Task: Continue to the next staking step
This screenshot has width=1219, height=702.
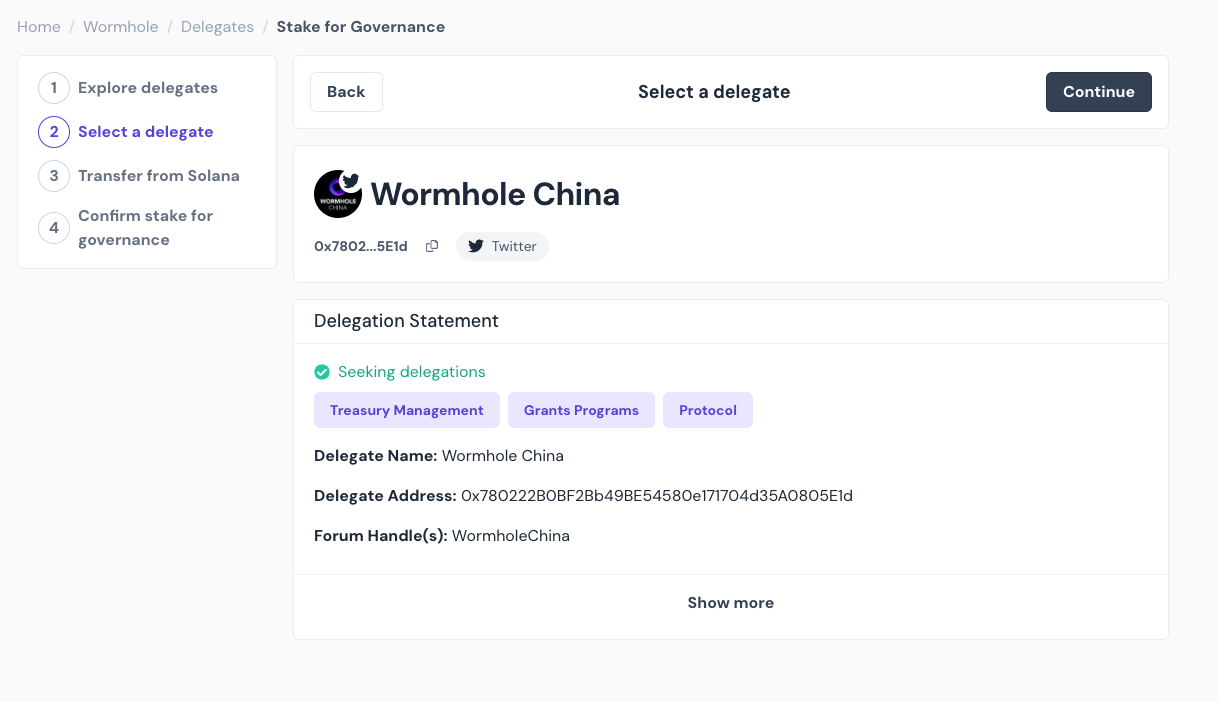Action: [1099, 92]
